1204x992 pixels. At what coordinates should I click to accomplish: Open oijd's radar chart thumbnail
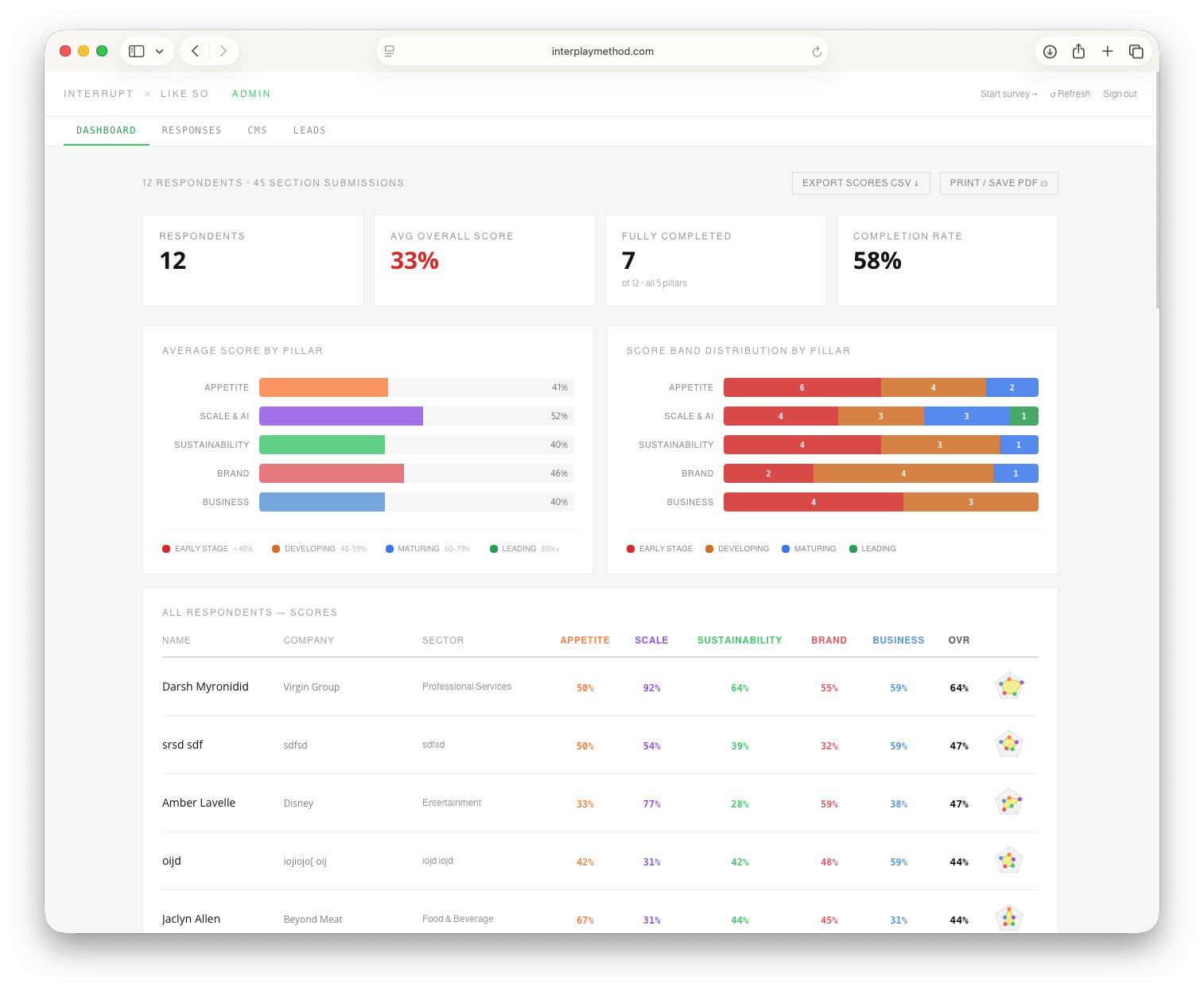(x=1009, y=860)
